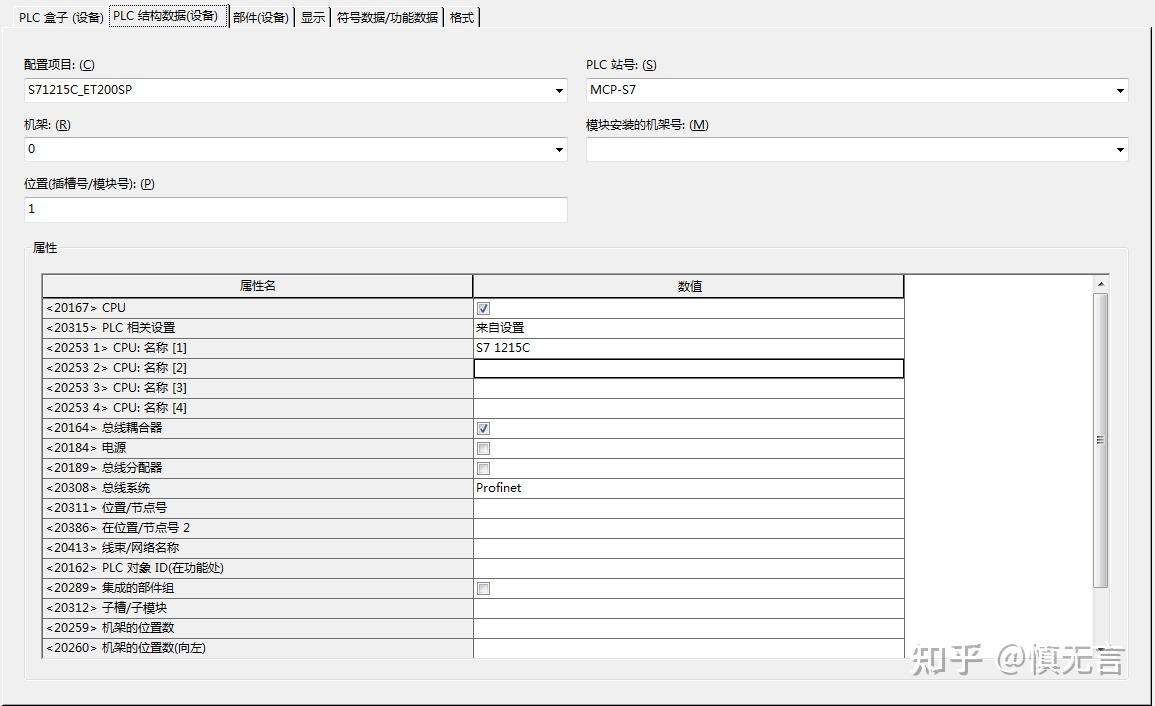Select the S7 1215C value cell

pyautogui.click(x=688, y=348)
